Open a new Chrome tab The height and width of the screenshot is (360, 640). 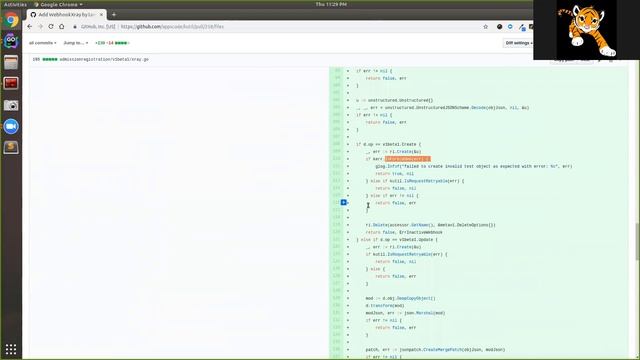point(114,15)
